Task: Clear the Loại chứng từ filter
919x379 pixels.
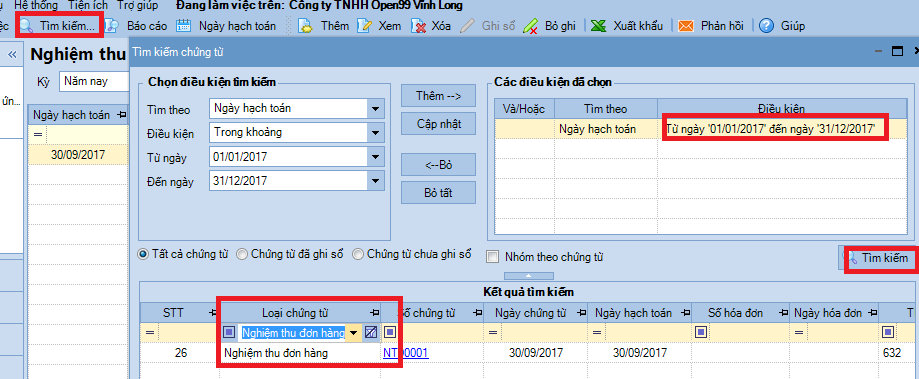Action: (x=370, y=333)
